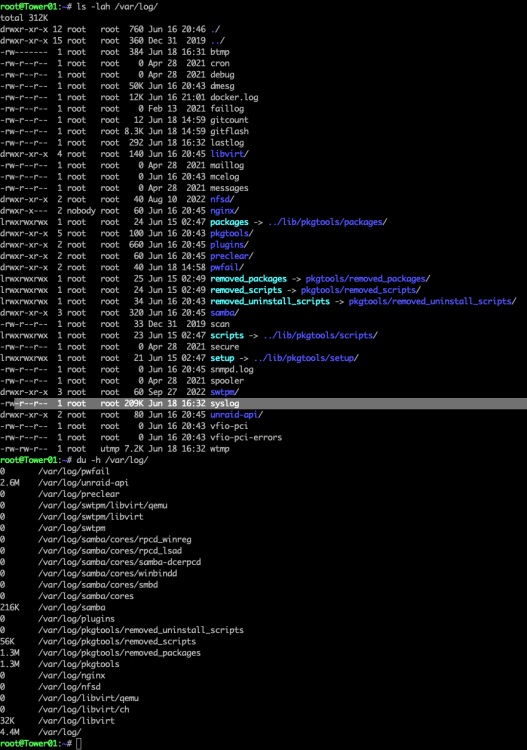Click the '2.6M' size value
Viewport: 527px width, 750px height.
click(x=10, y=483)
